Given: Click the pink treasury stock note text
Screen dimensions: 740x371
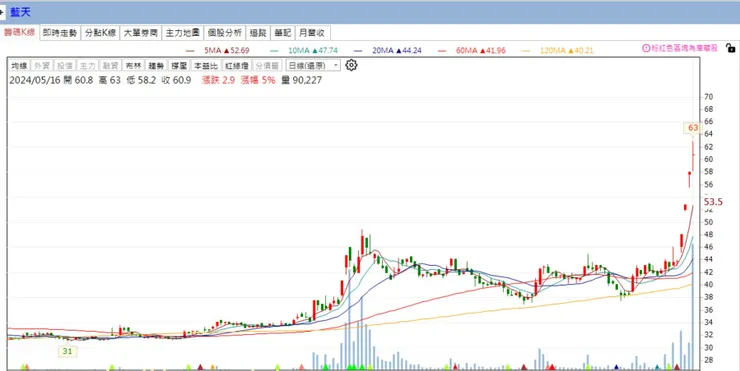Looking at the screenshot, I should pyautogui.click(x=684, y=48).
